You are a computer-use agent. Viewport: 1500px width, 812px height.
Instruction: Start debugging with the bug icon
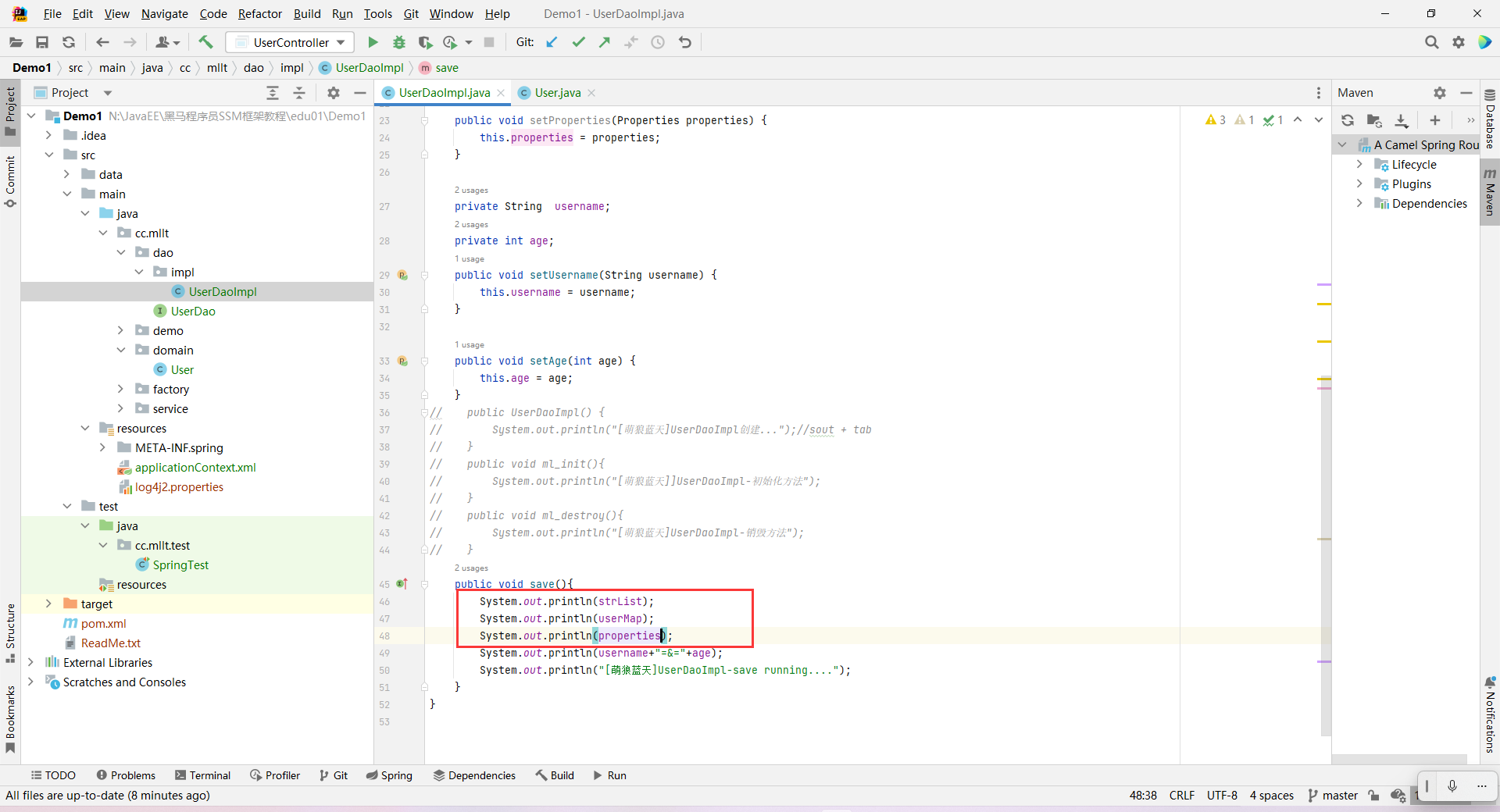(x=399, y=42)
